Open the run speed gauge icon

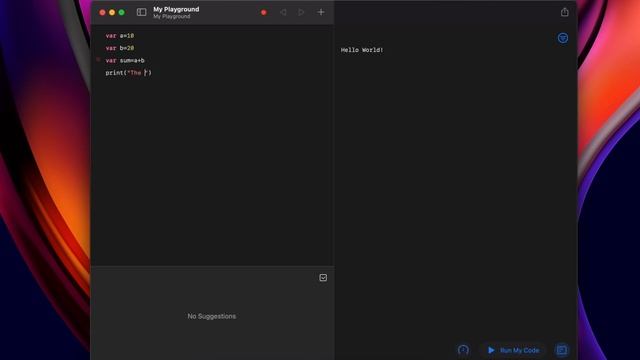pyautogui.click(x=463, y=350)
